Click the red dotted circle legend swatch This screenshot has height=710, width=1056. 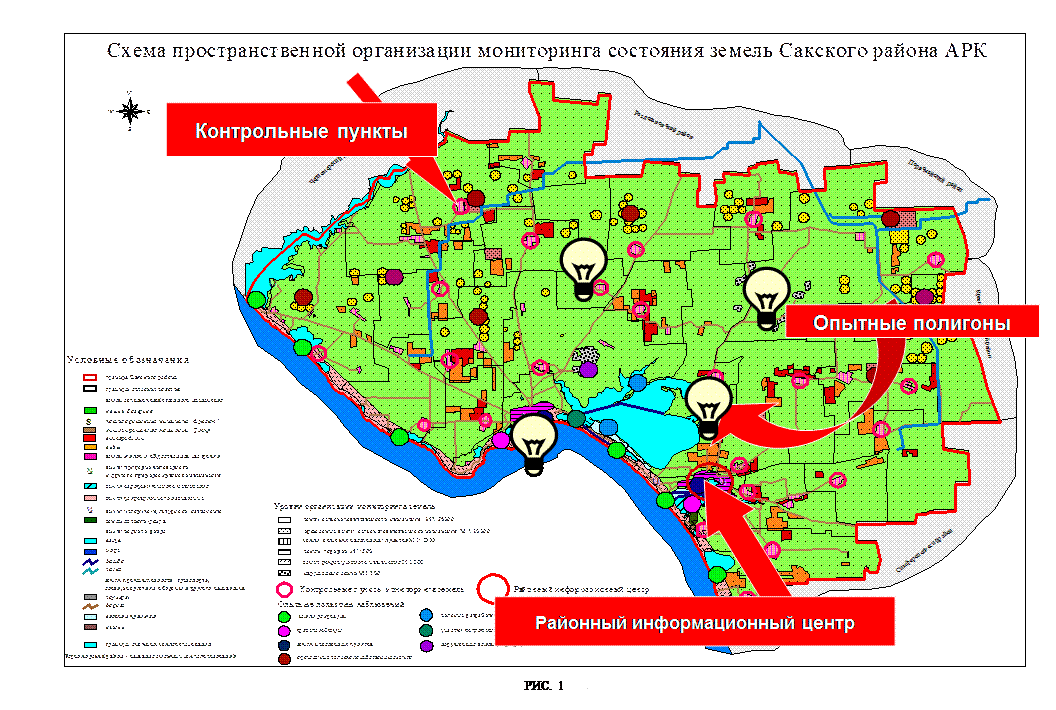click(x=284, y=659)
